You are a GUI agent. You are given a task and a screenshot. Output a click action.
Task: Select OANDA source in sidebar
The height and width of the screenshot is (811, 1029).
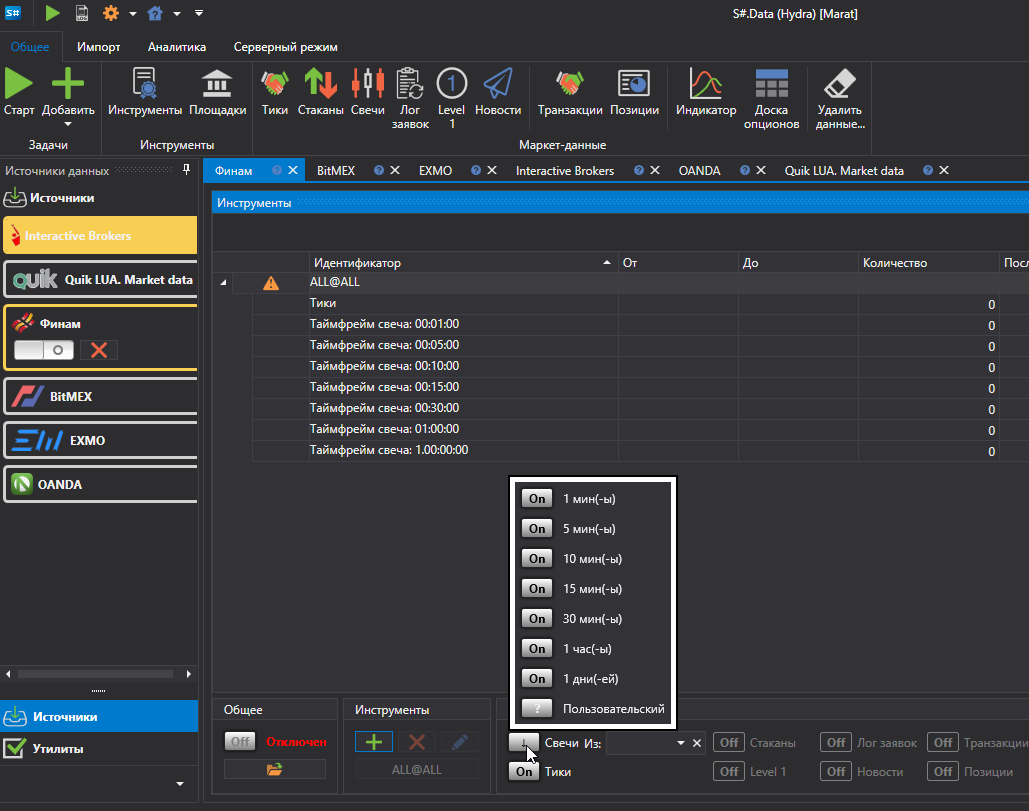point(100,484)
